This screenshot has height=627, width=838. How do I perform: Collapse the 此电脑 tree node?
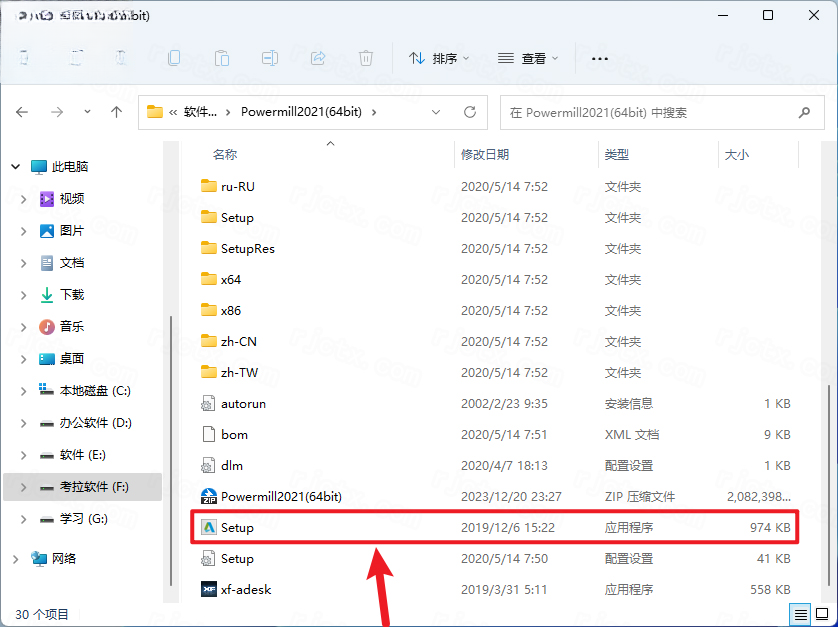tap(15, 167)
